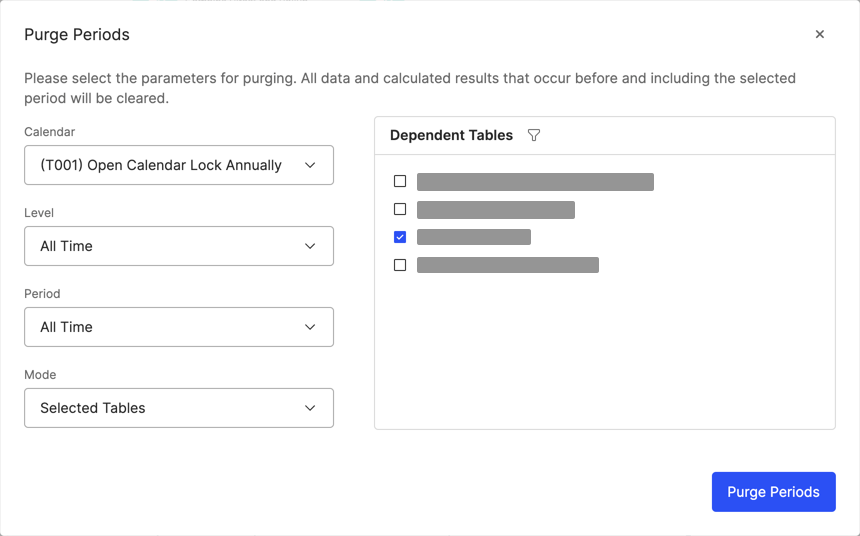The width and height of the screenshot is (860, 536).
Task: Click the chevron arrow in Mode field
Action: [x=310, y=408]
